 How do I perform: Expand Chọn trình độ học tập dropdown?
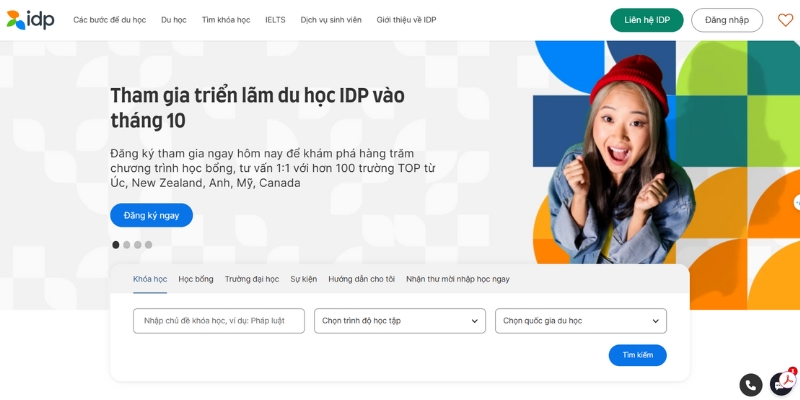click(x=400, y=321)
